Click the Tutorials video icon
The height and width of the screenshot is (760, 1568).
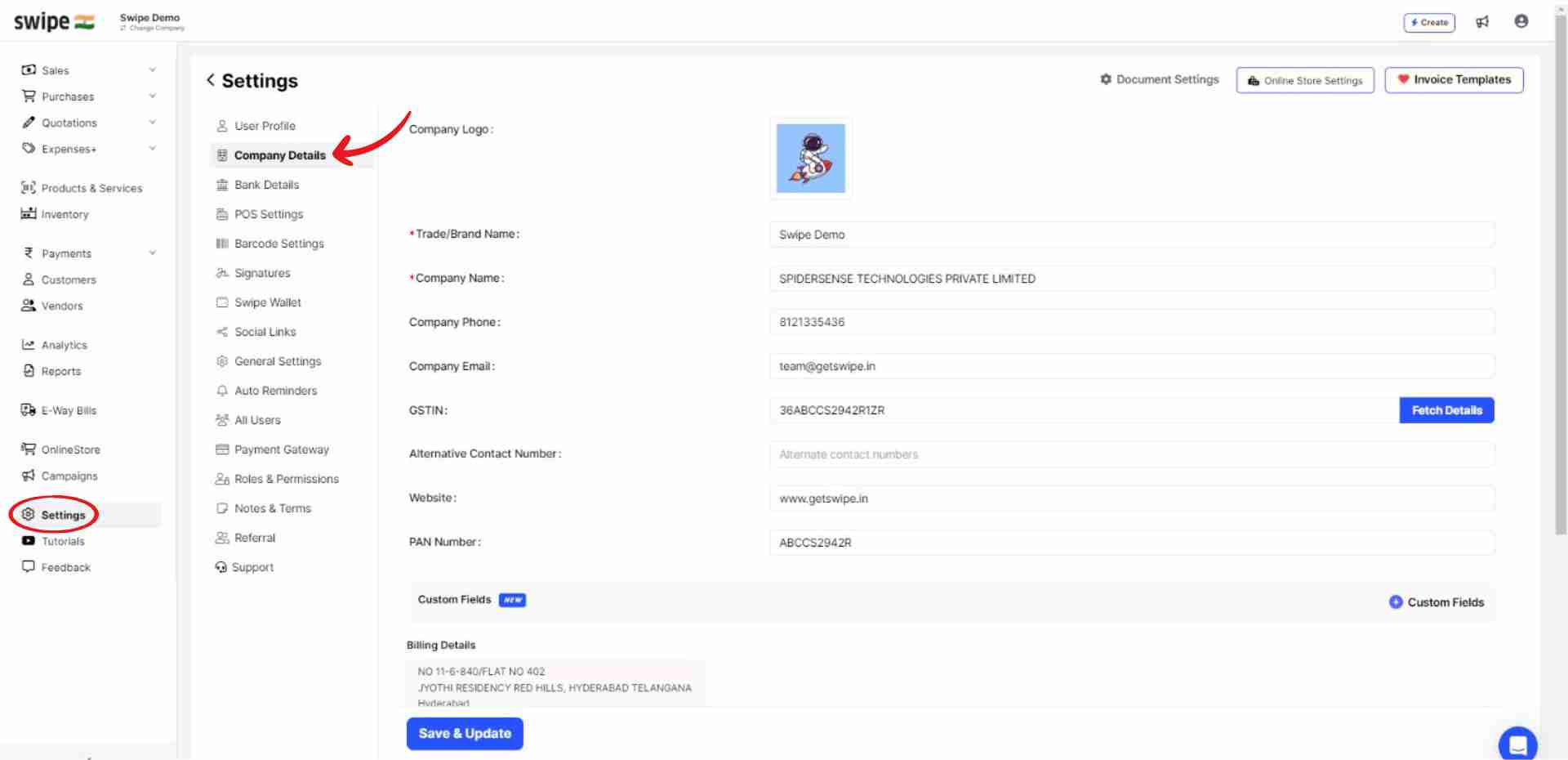(29, 540)
